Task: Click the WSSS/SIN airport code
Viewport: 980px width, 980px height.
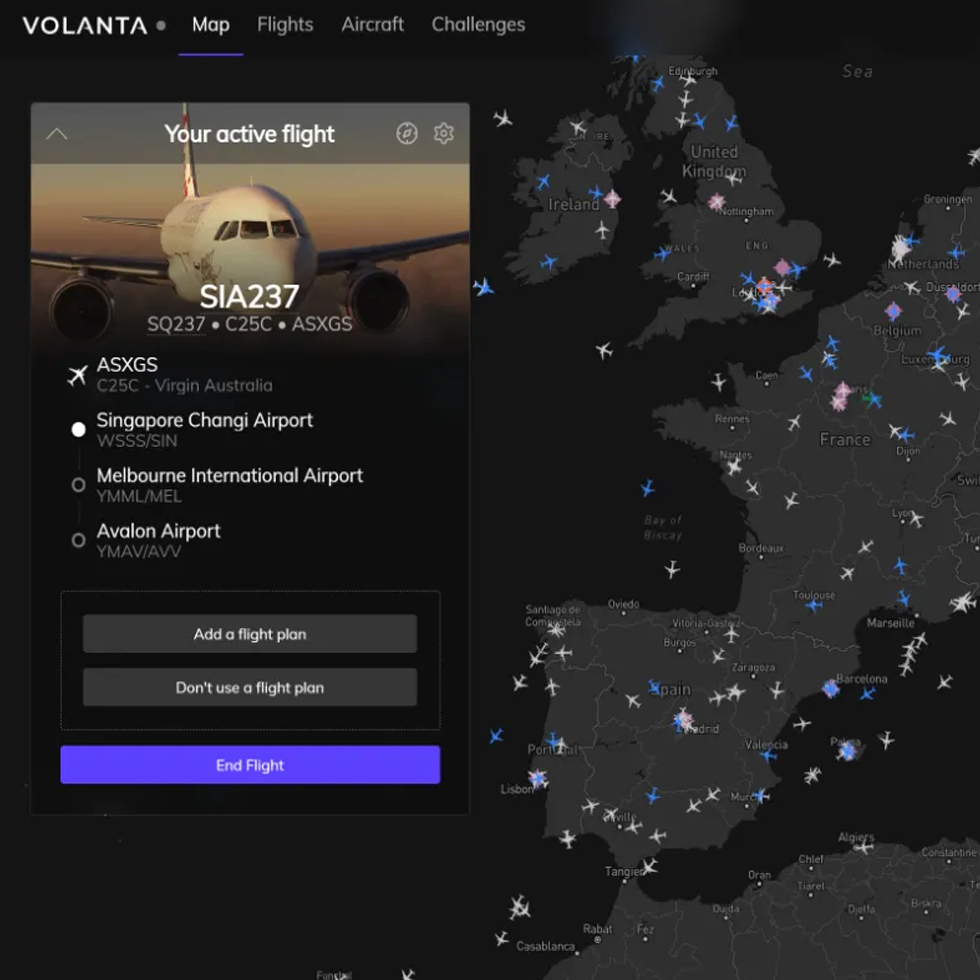Action: point(137,441)
